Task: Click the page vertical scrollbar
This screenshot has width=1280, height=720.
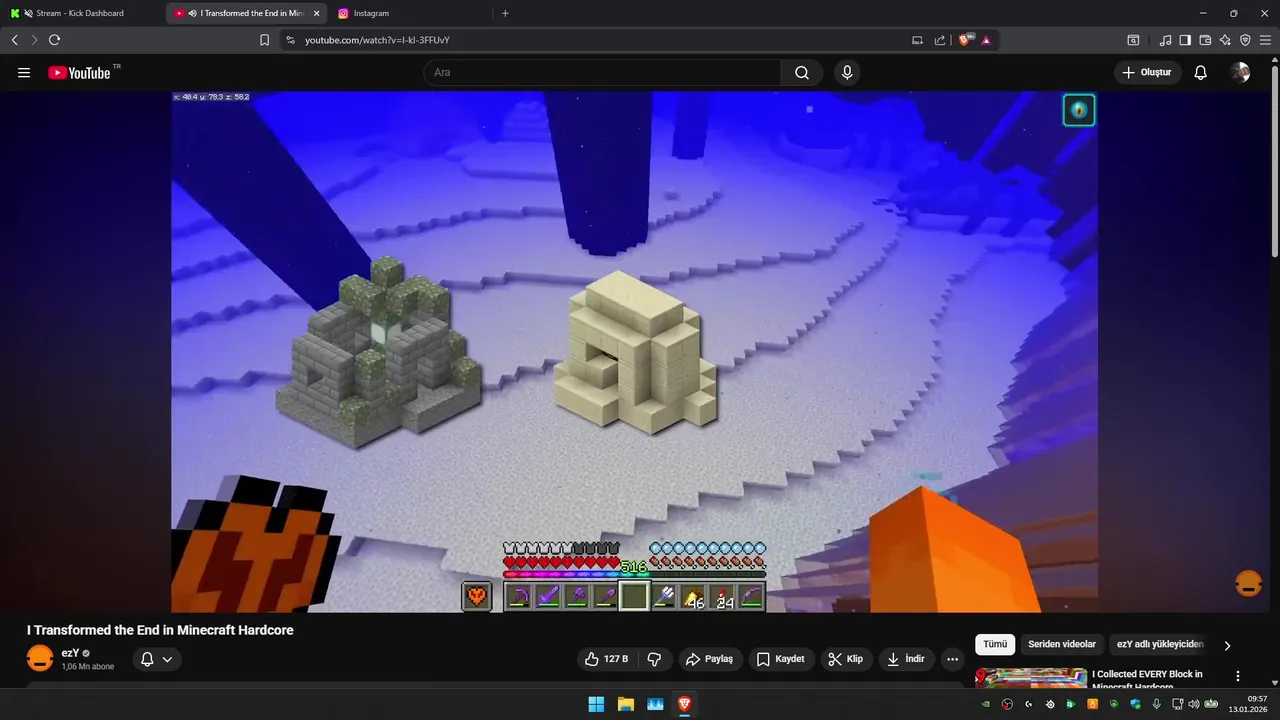Action: (x=1274, y=160)
